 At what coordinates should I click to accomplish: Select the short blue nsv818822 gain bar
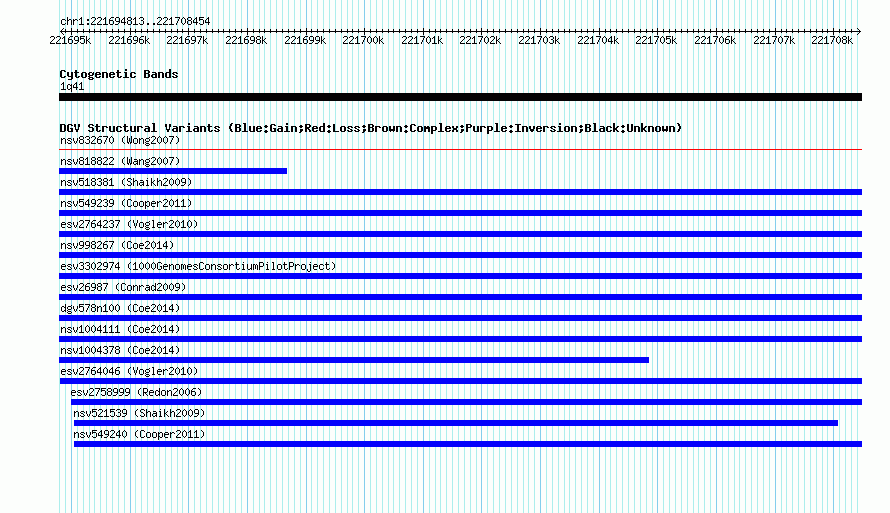[x=173, y=171]
